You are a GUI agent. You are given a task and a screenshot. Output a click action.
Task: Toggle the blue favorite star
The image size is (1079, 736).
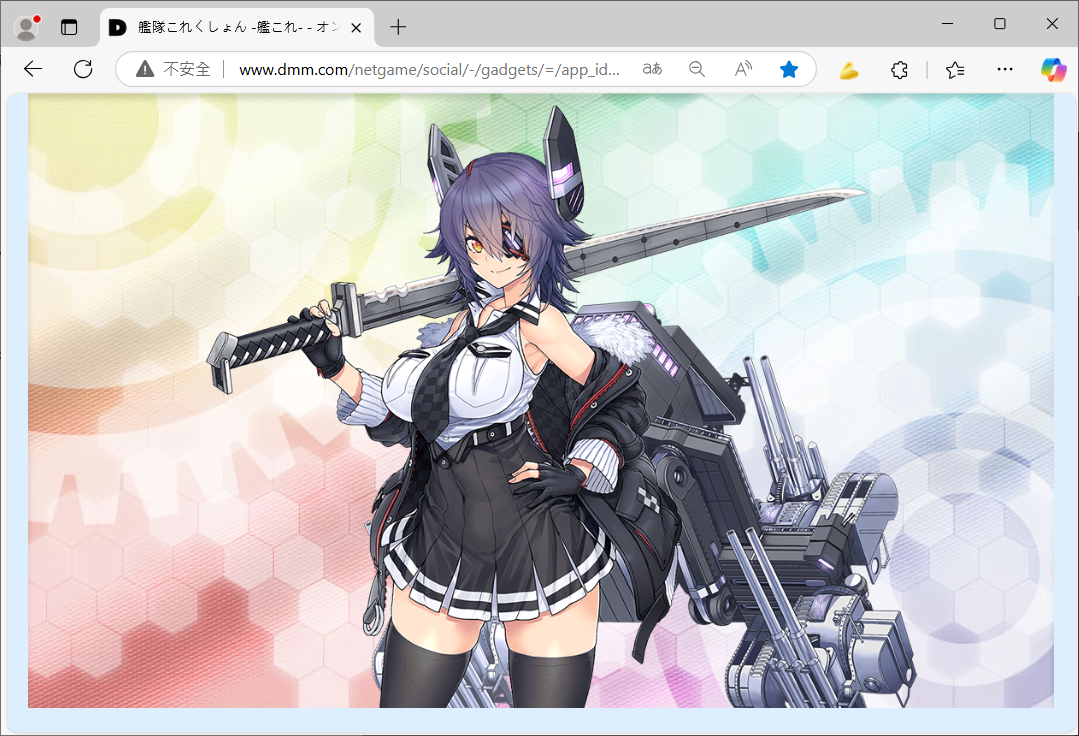(789, 69)
